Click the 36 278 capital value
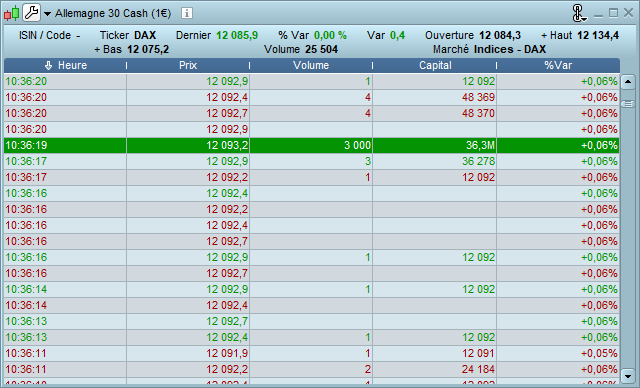640x388 pixels. (478, 162)
